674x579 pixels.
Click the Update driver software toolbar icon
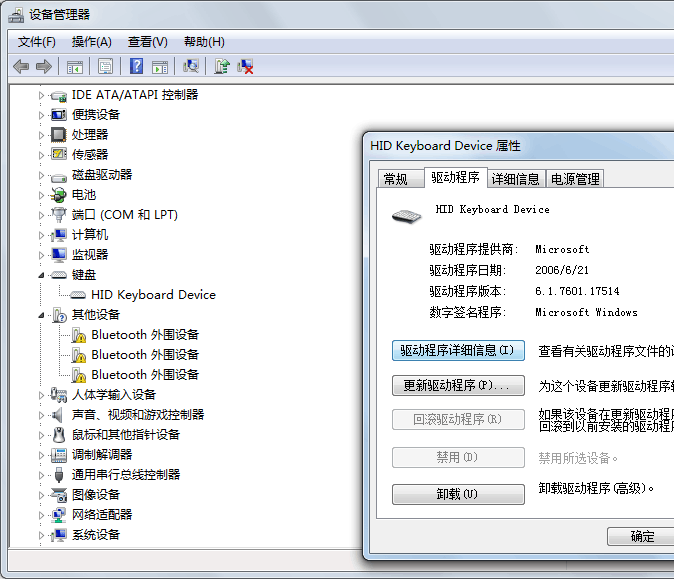[222, 66]
